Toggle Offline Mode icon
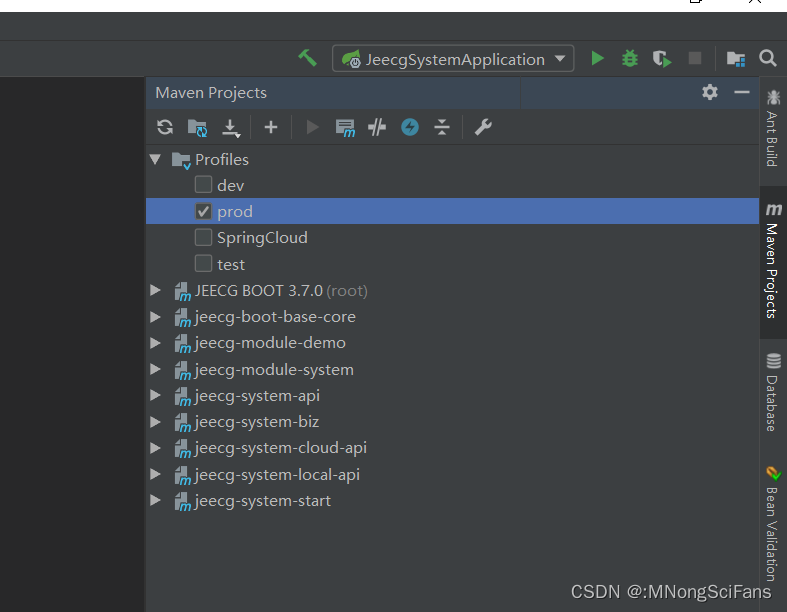Image resolution: width=787 pixels, height=612 pixels. pos(377,127)
